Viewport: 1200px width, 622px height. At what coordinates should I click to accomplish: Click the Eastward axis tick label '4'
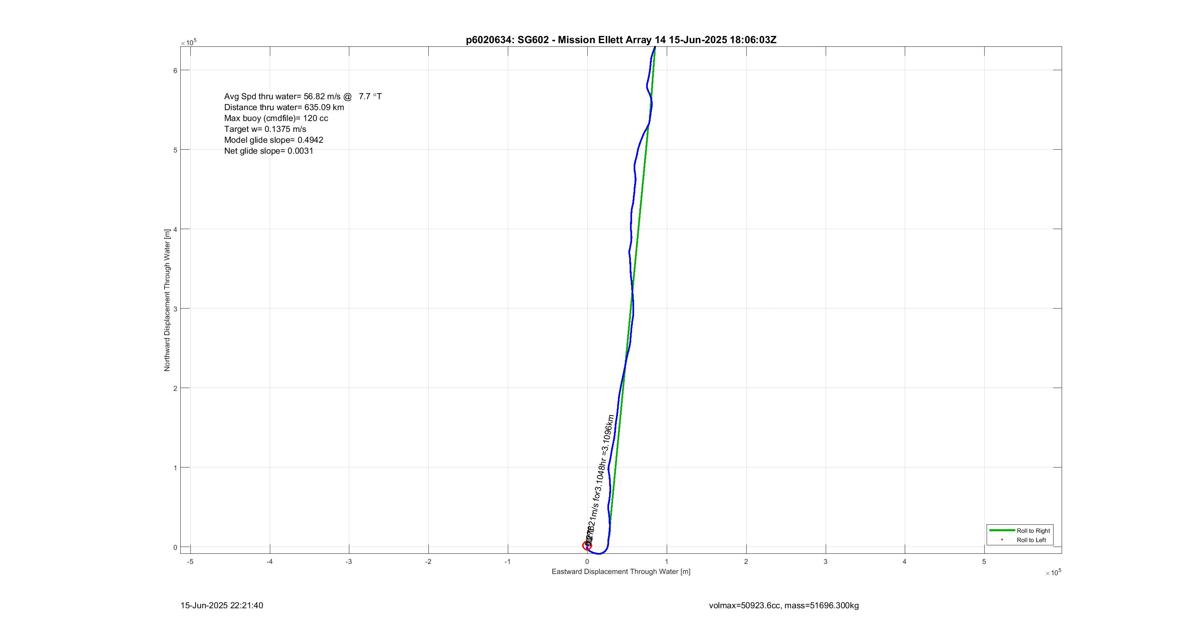905,562
